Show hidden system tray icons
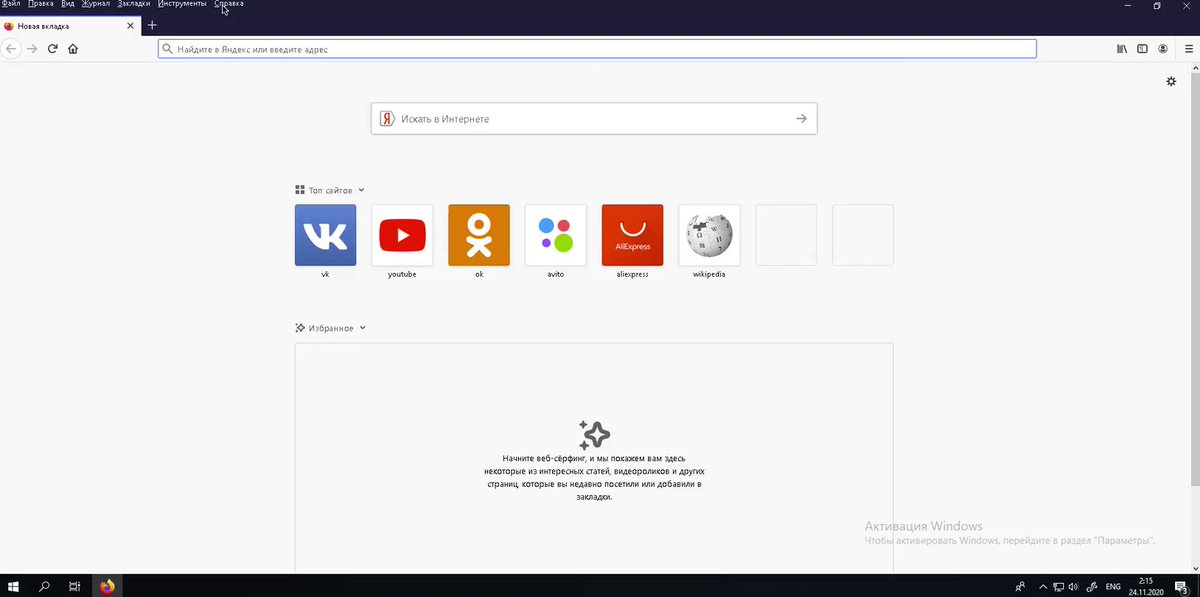The height and width of the screenshot is (597, 1200). (x=1043, y=586)
